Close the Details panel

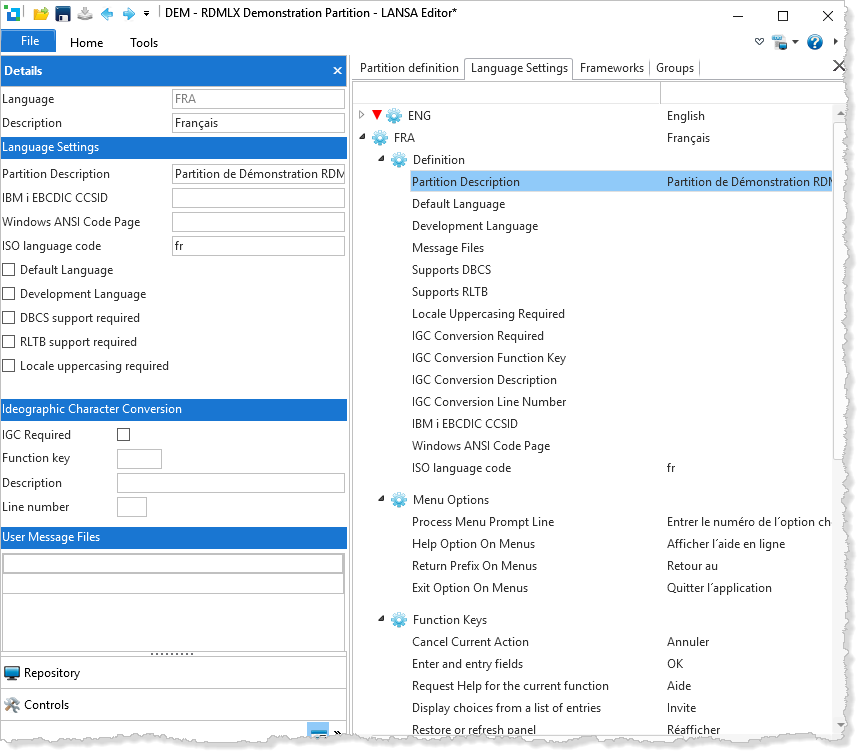338,70
